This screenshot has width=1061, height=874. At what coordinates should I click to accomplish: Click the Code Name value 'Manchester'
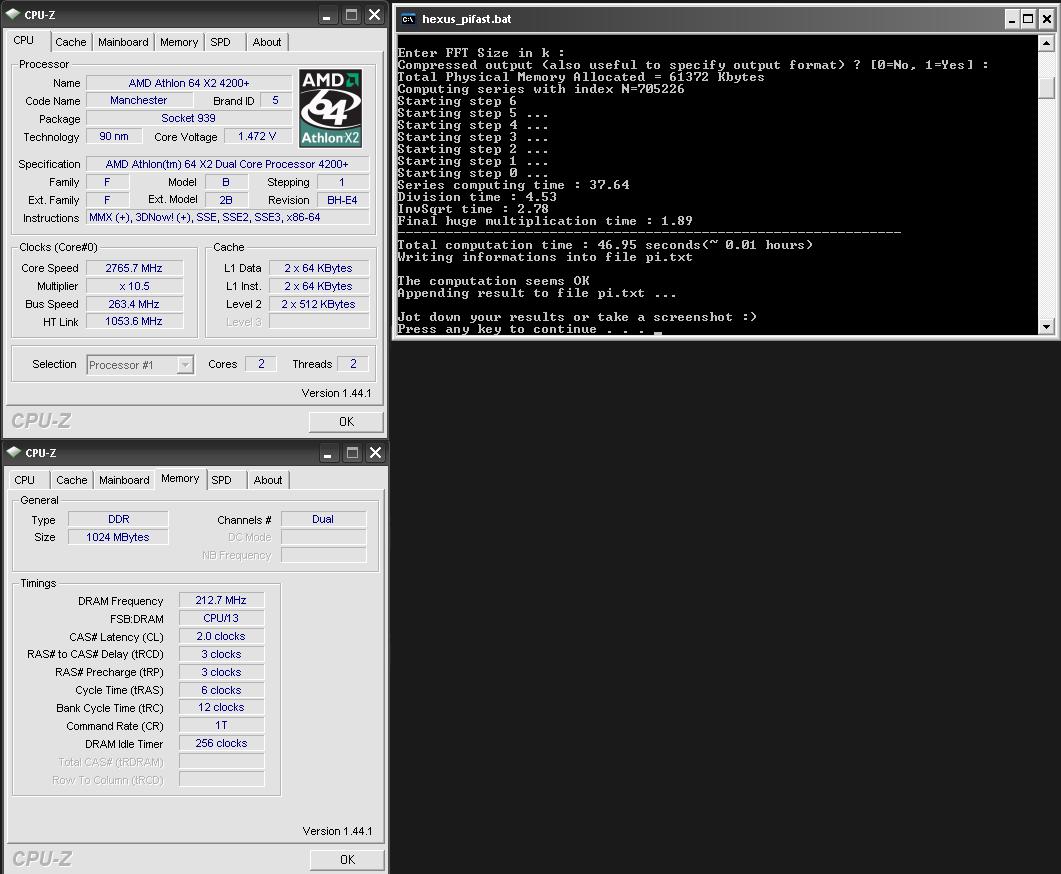pos(139,100)
